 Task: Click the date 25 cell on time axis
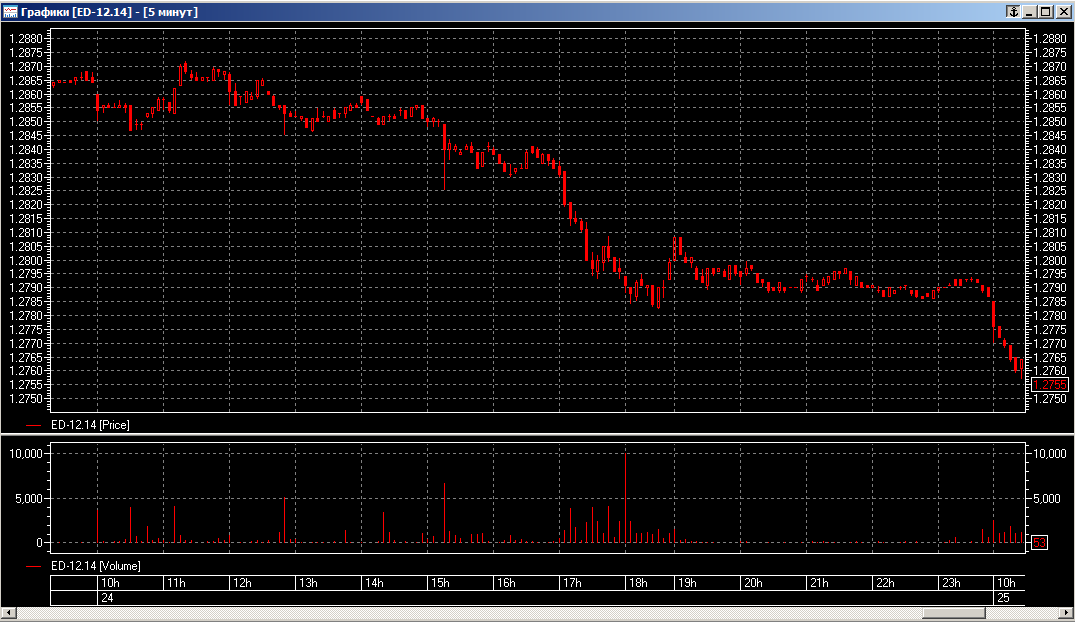[1002, 597]
